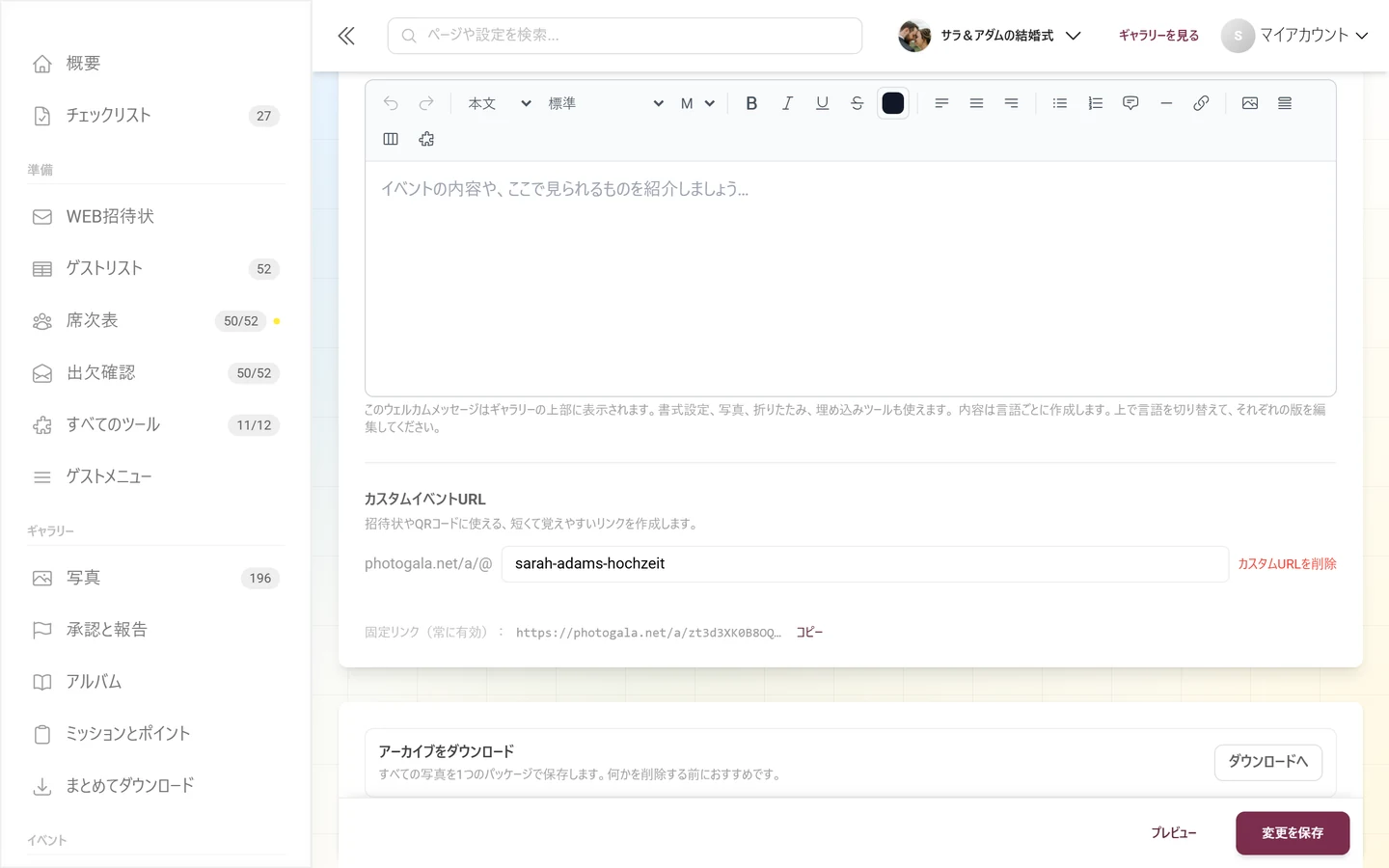Image resolution: width=1389 pixels, height=868 pixels.
Task: Insert a horizontal divider line
Action: pyautogui.click(x=1165, y=103)
